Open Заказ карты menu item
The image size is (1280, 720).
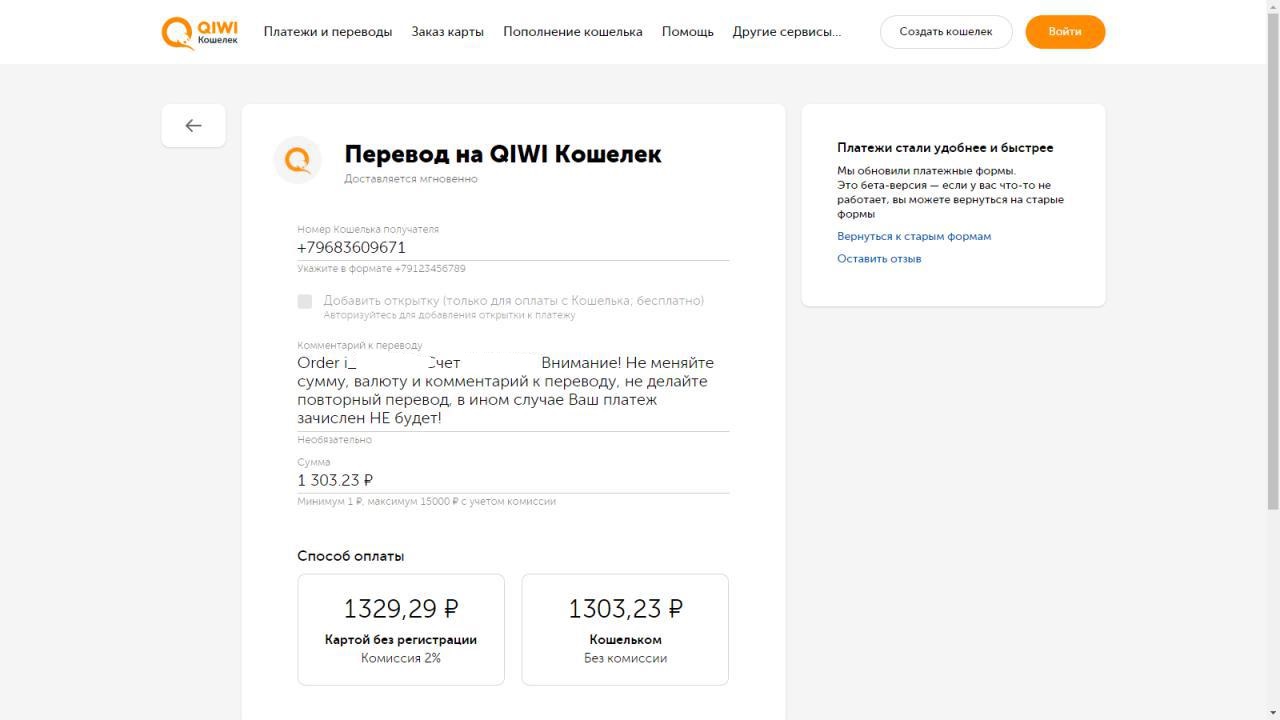[x=447, y=32]
